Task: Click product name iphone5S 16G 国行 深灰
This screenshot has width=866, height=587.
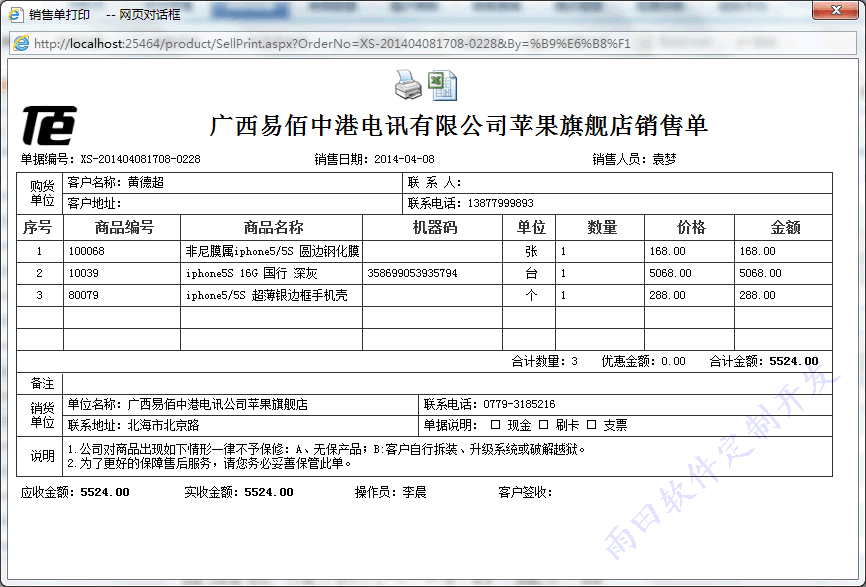Action: click(x=251, y=273)
